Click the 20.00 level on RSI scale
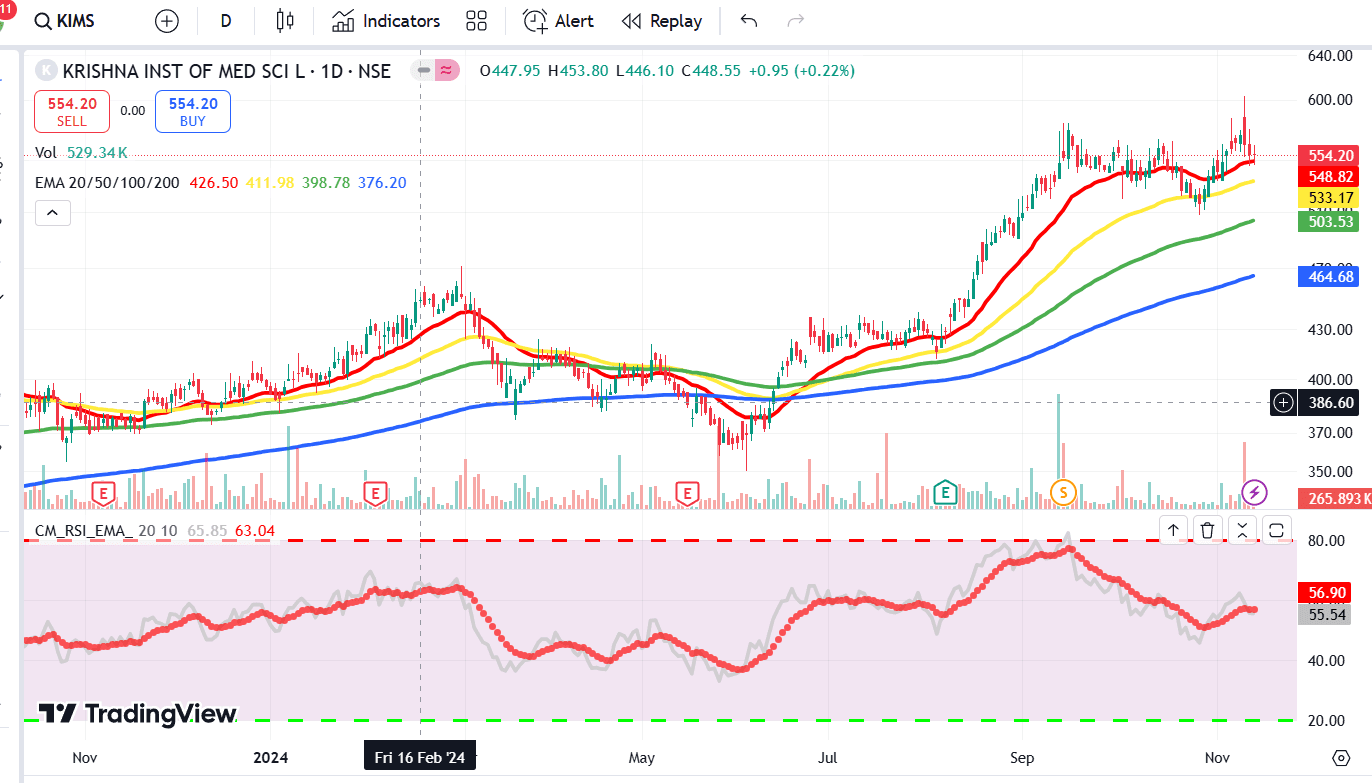The height and width of the screenshot is (783, 1372). (1326, 720)
